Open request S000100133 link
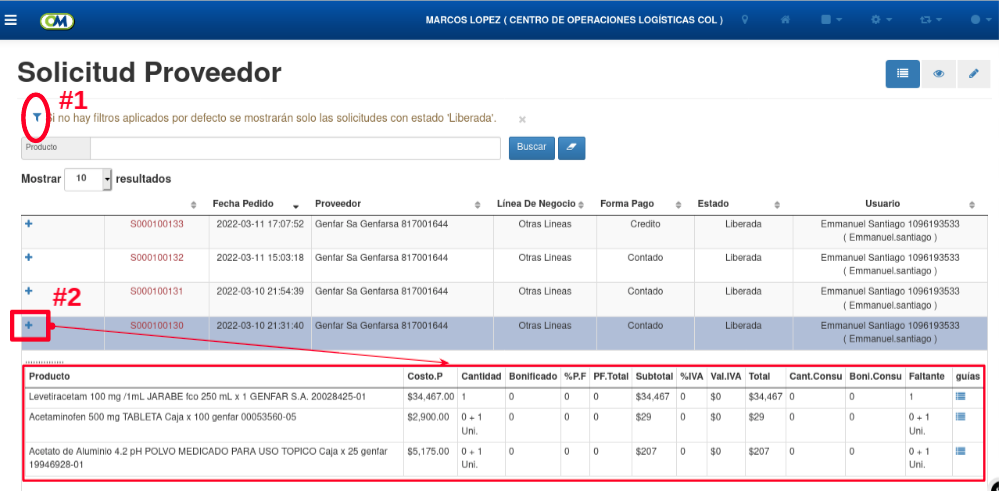999x491 pixels. click(x=157, y=224)
